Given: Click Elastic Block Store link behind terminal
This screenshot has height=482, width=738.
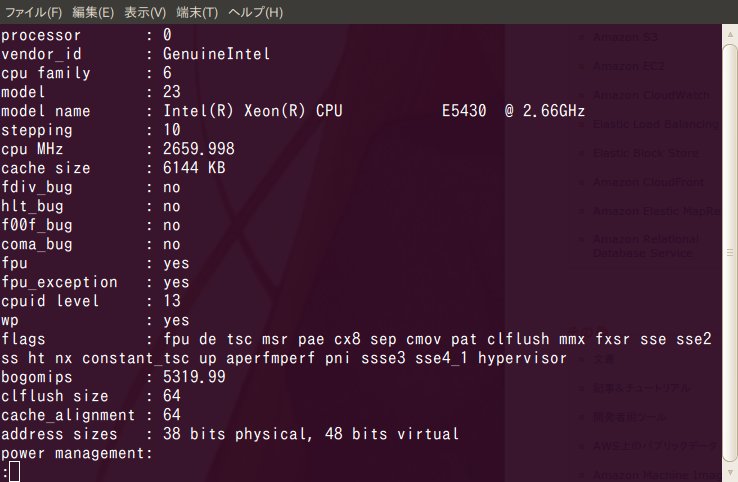Looking at the screenshot, I should pyautogui.click(x=646, y=153).
